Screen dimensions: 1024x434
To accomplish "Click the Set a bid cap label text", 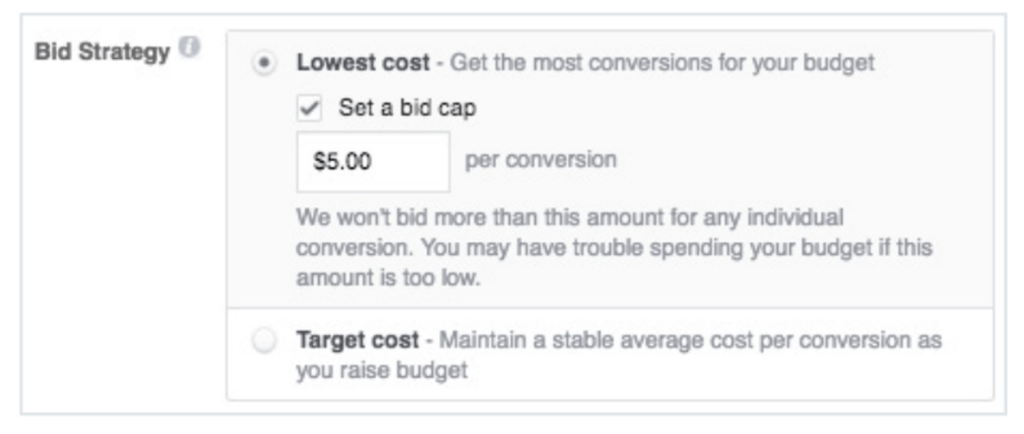I will click(x=407, y=108).
